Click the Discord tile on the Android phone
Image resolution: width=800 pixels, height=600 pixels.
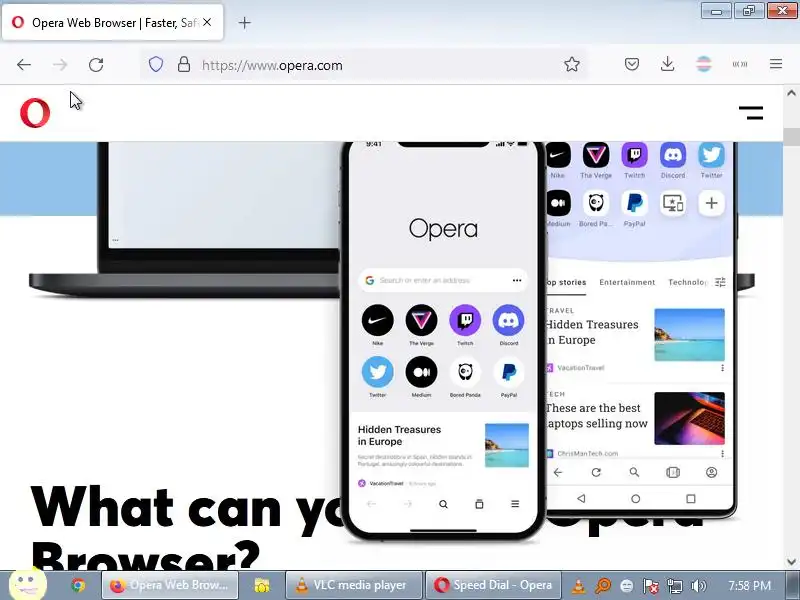tap(673, 155)
